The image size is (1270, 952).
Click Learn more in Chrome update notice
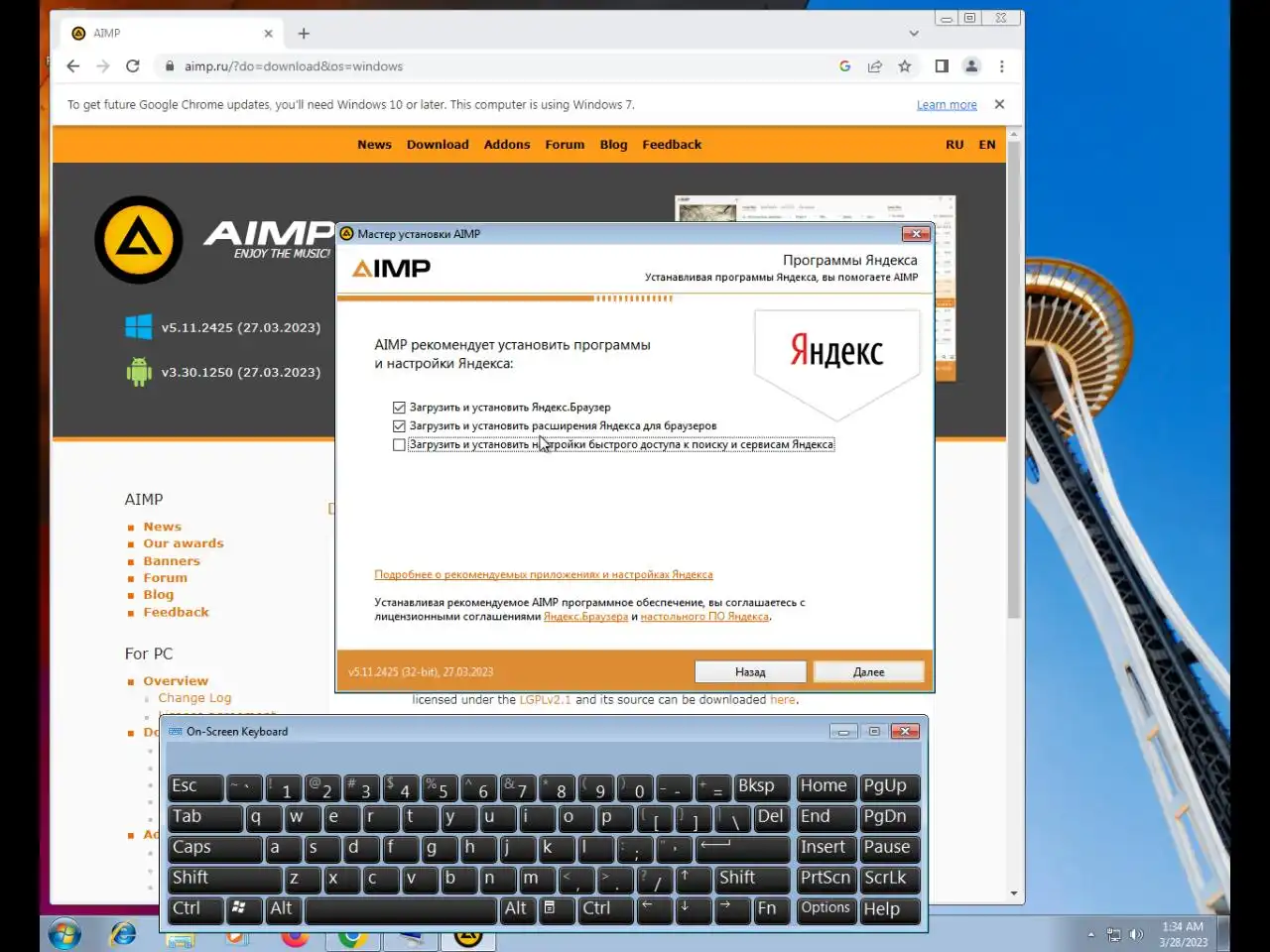(x=947, y=105)
